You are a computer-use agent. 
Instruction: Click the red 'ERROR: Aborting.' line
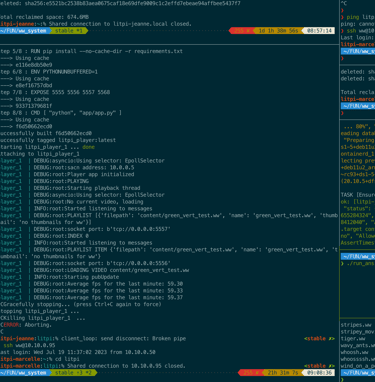tap(26, 325)
